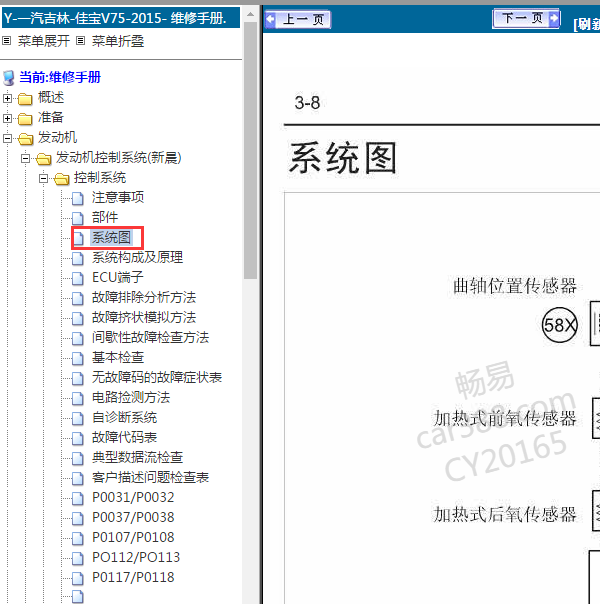Open the 当前:维修手册 root link
The image size is (600, 604).
click(x=60, y=77)
